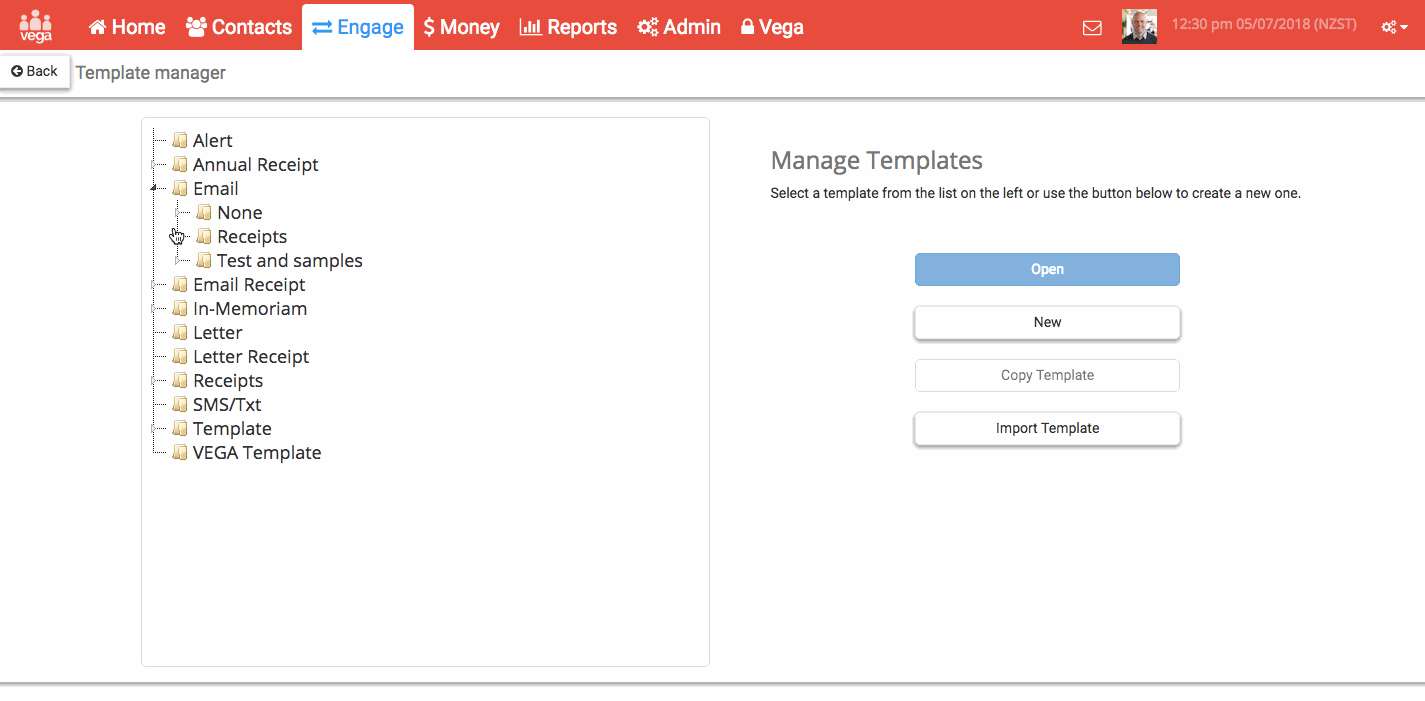Select the Engage menu tab
This screenshot has width=1425, height=701.
(x=358, y=27)
